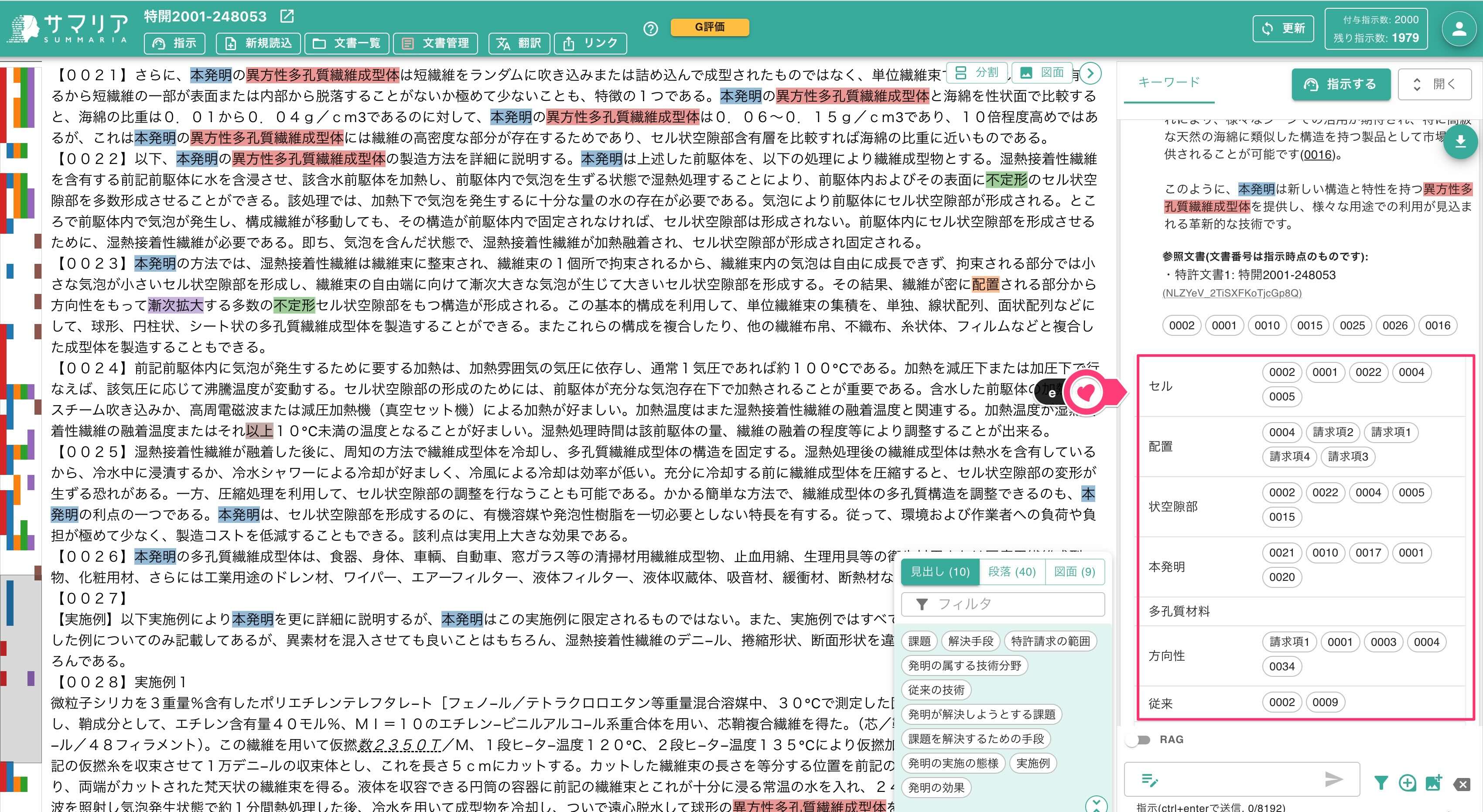Expand panel with the right chevron circle
Viewport: 1483px width, 812px height.
1090,73
